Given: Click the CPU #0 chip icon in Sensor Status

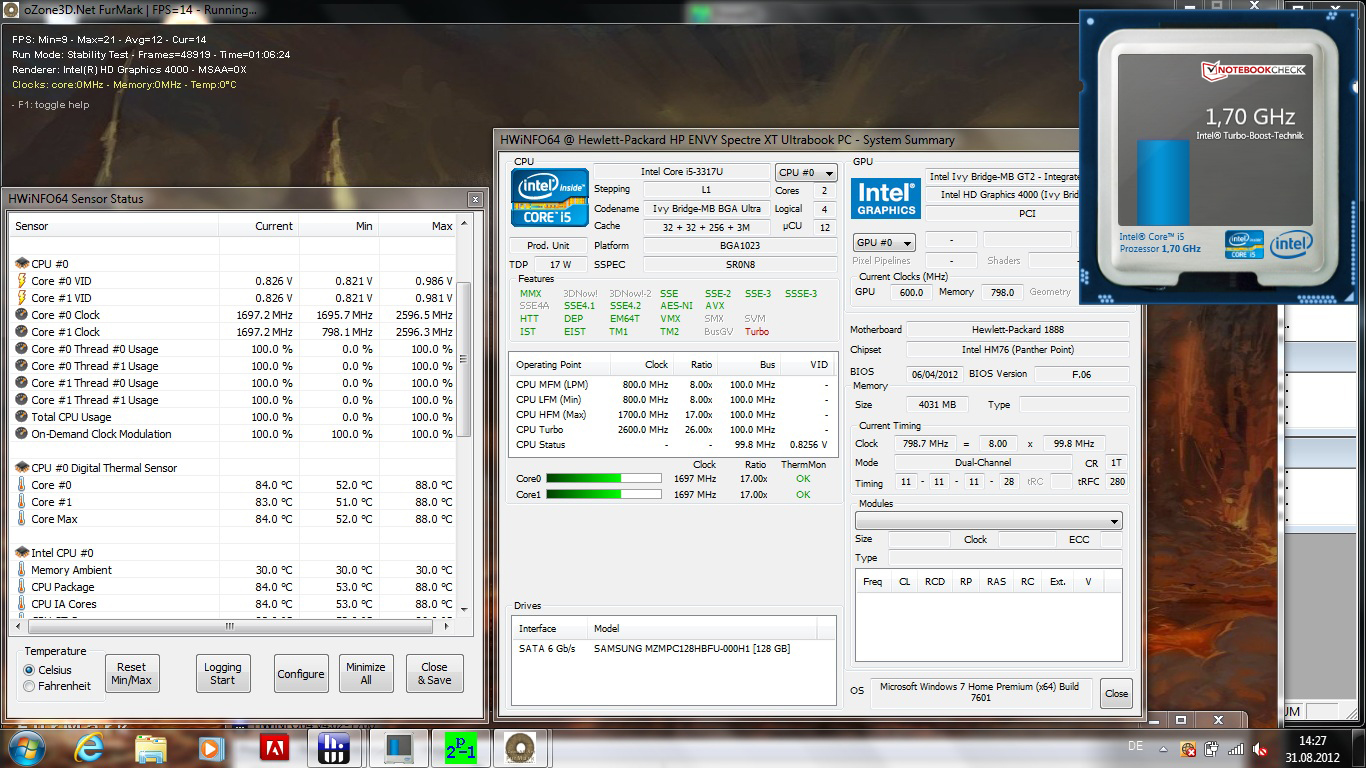Looking at the screenshot, I should click(22, 264).
